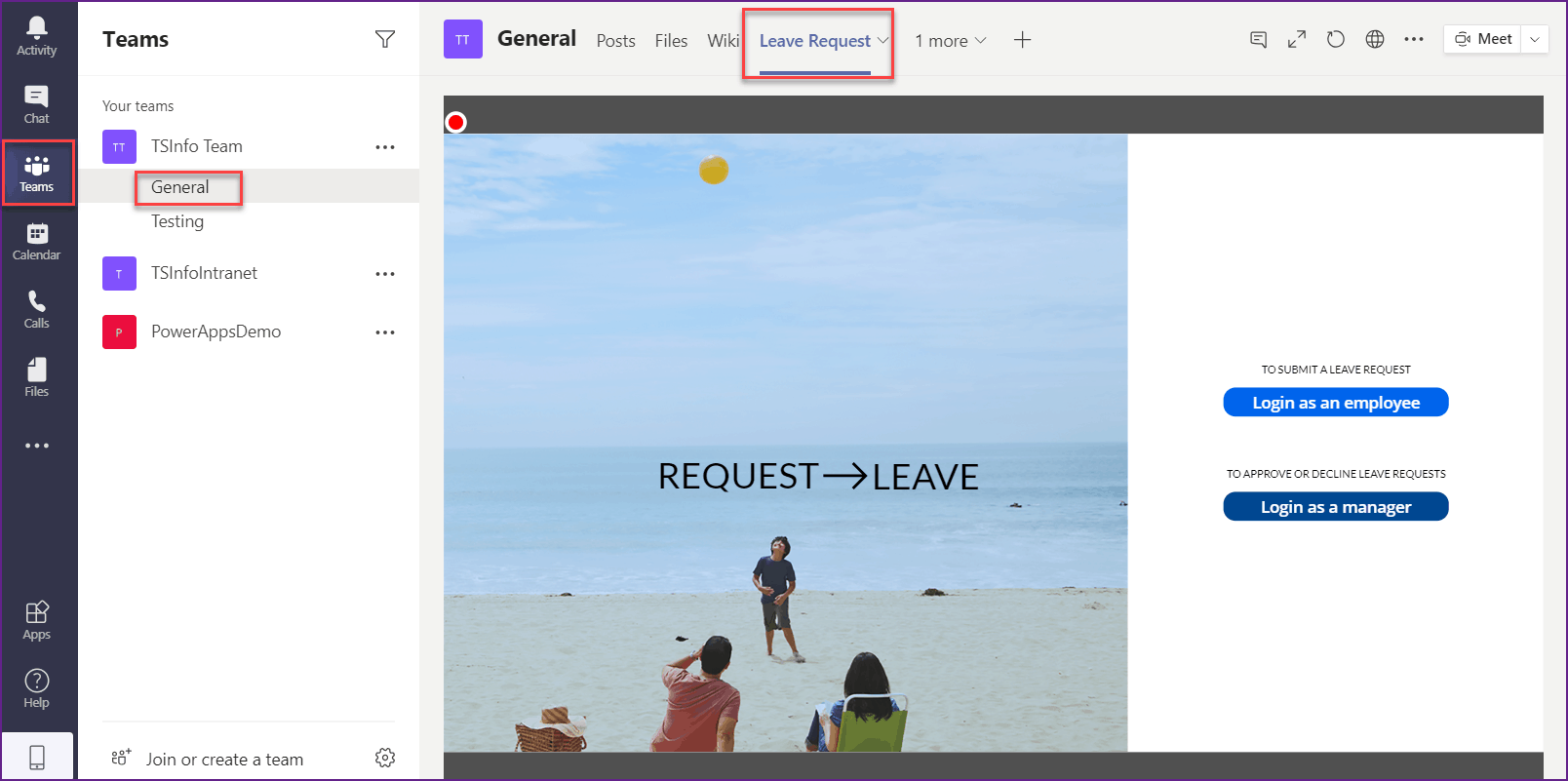Image resolution: width=1568 pixels, height=781 pixels.
Task: Open the PowerAppsDemo team
Action: coord(216,332)
